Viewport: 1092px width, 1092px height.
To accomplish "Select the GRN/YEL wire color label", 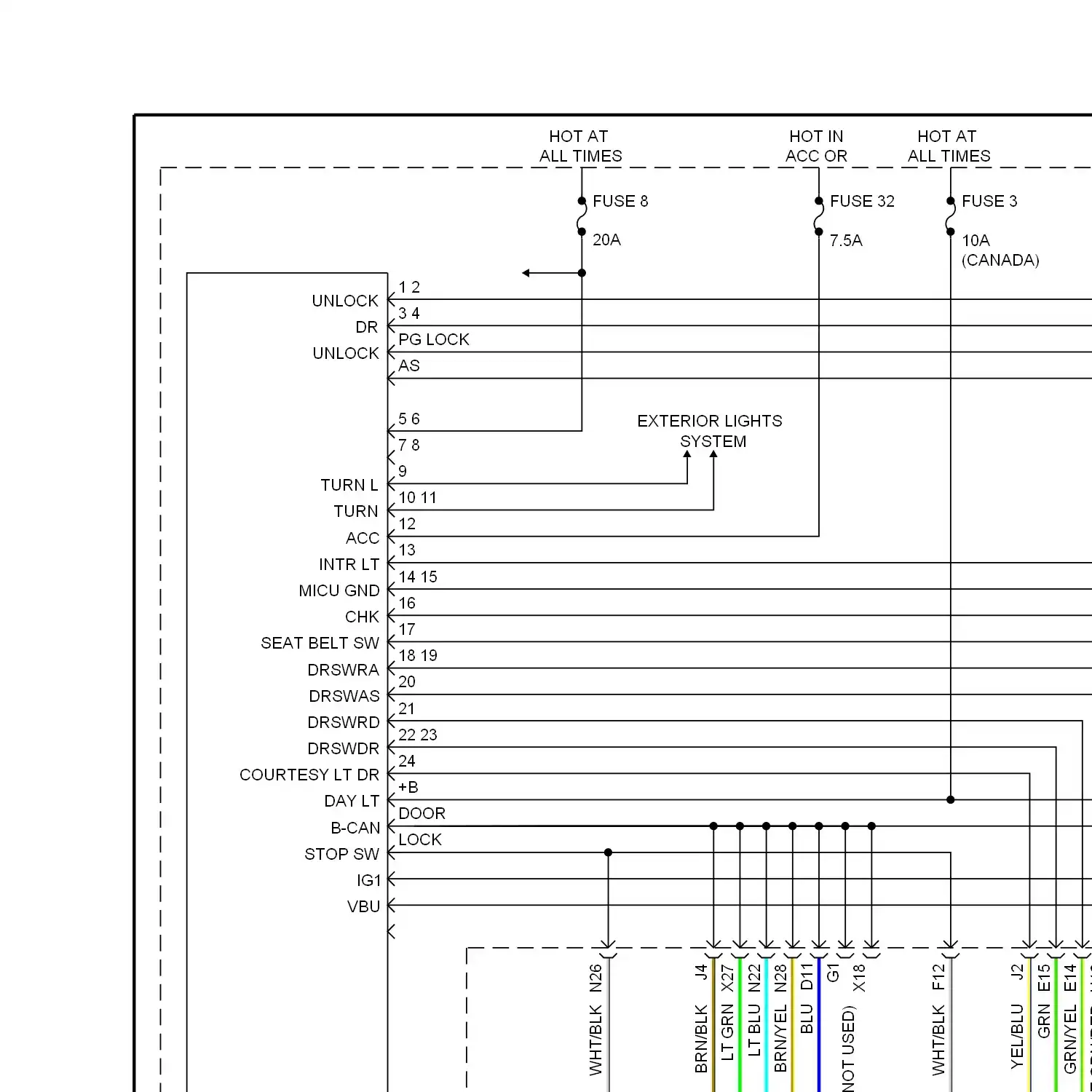I will (x=1070, y=1039).
